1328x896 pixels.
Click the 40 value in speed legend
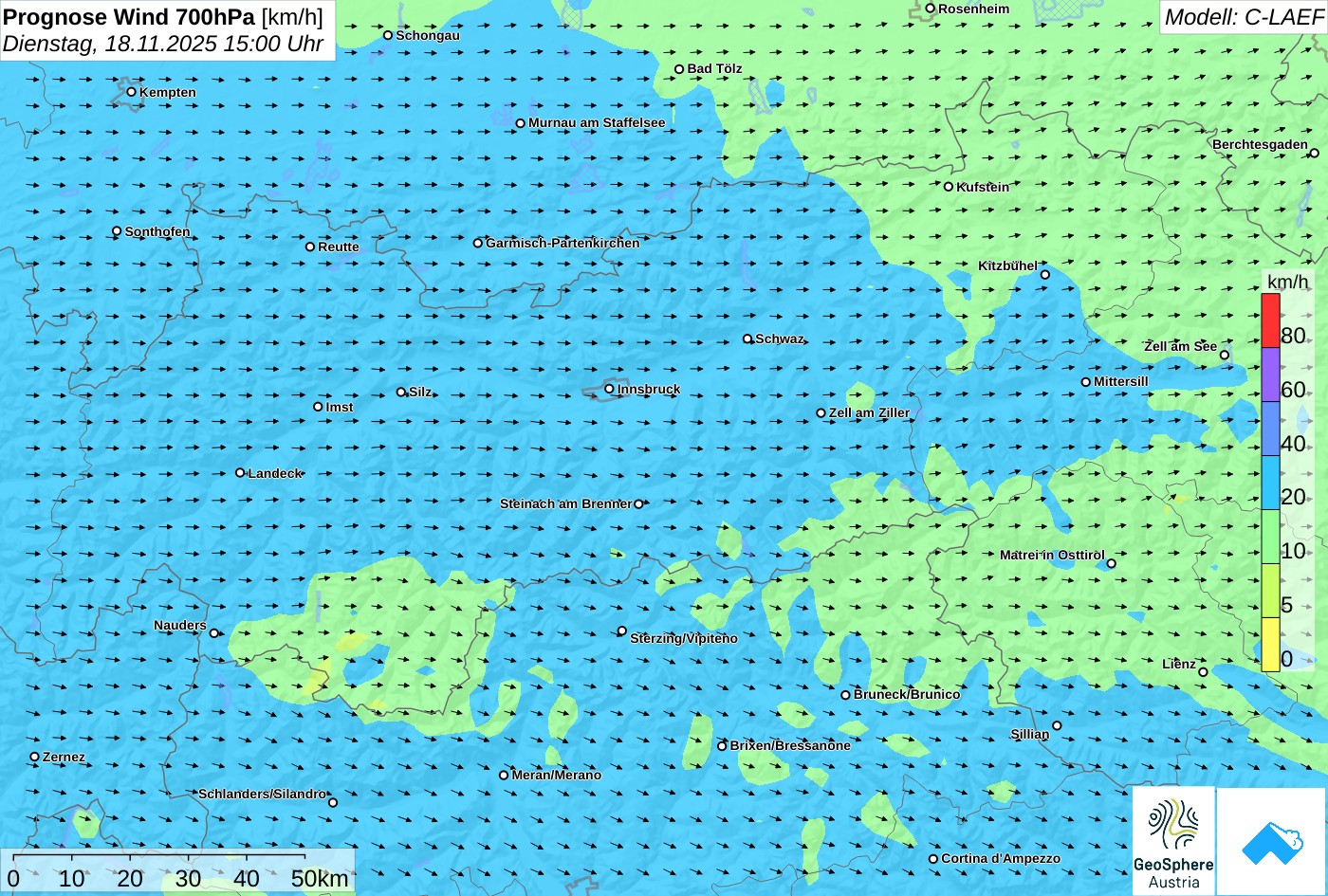pos(1293,443)
